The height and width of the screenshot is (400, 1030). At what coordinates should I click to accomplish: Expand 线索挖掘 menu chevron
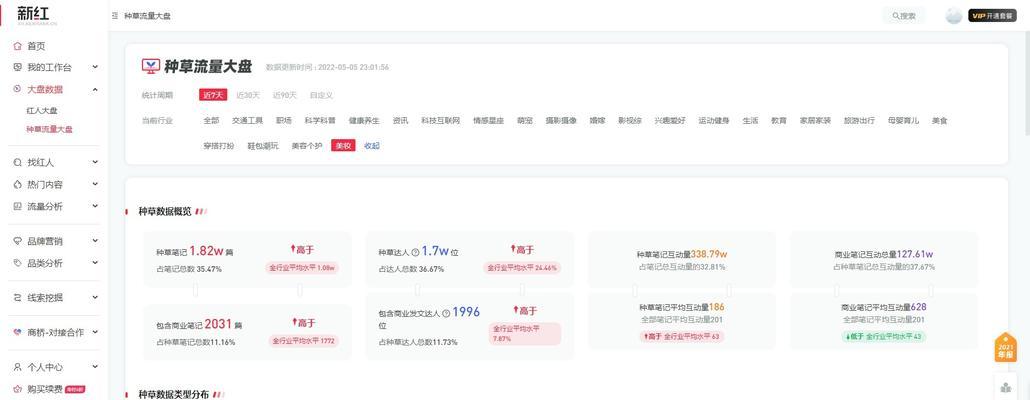[95, 298]
